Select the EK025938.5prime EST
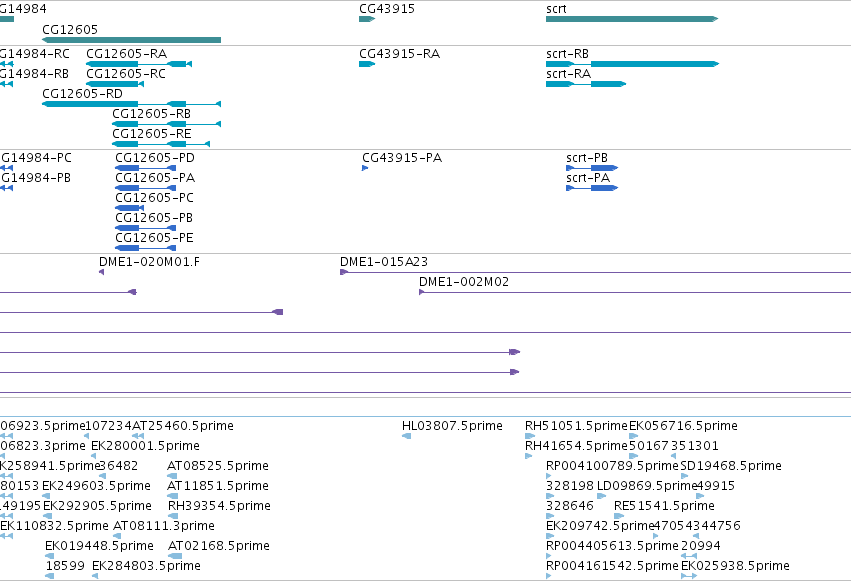The width and height of the screenshot is (851, 581). coord(689,576)
